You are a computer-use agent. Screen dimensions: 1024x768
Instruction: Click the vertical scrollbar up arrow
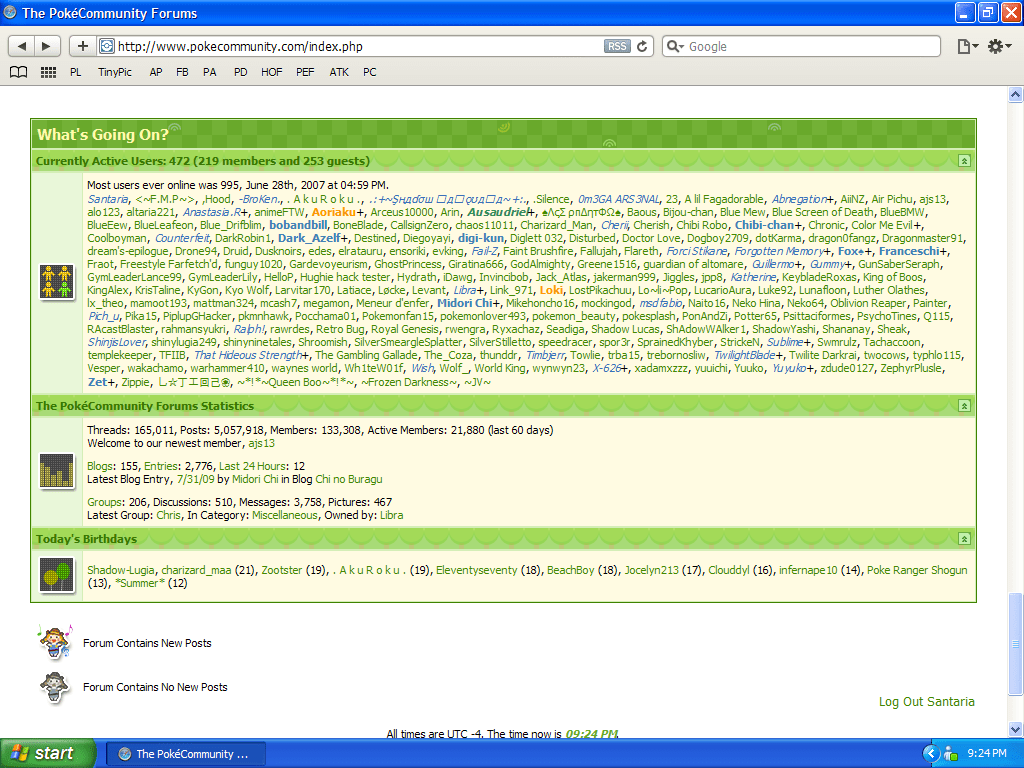point(1016,95)
